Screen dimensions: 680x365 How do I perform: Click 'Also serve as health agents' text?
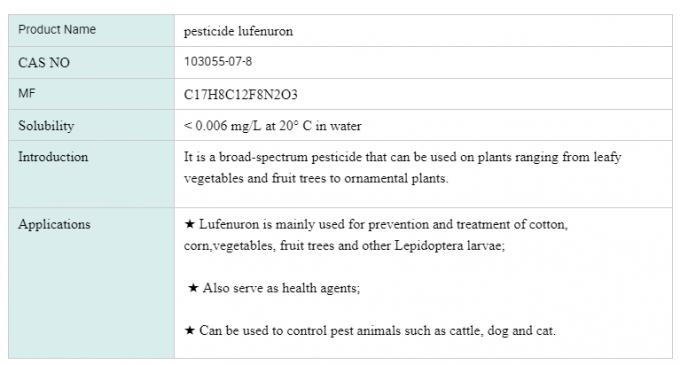(x=281, y=288)
